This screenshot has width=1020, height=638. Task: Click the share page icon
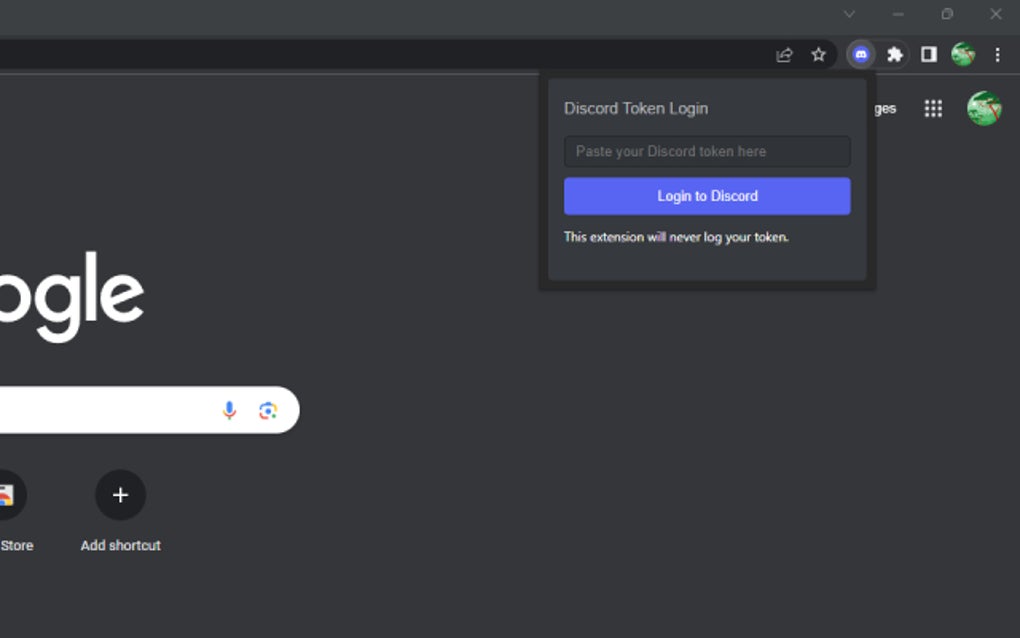point(783,54)
